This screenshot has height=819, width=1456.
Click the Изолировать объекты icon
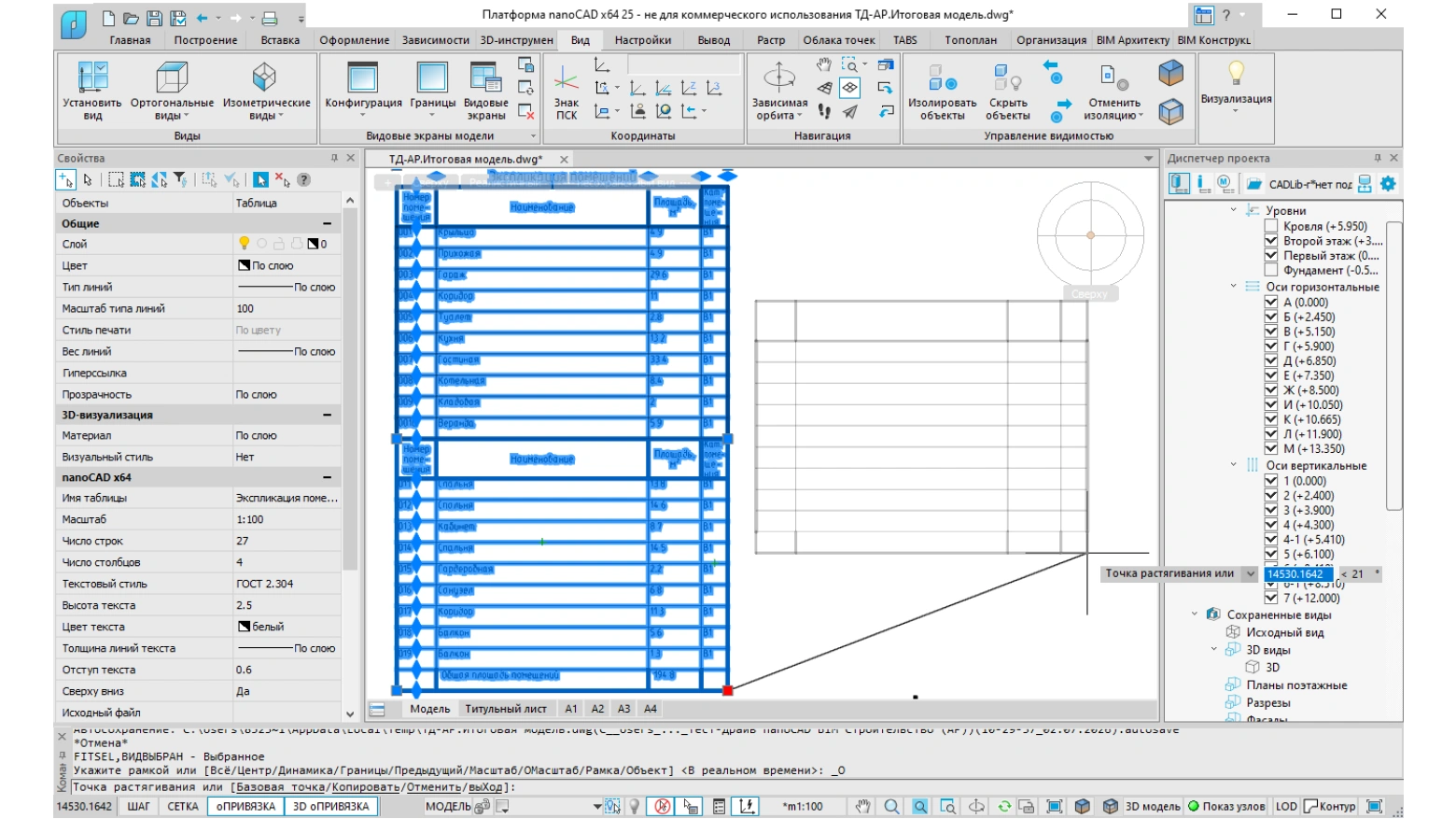coord(942,78)
